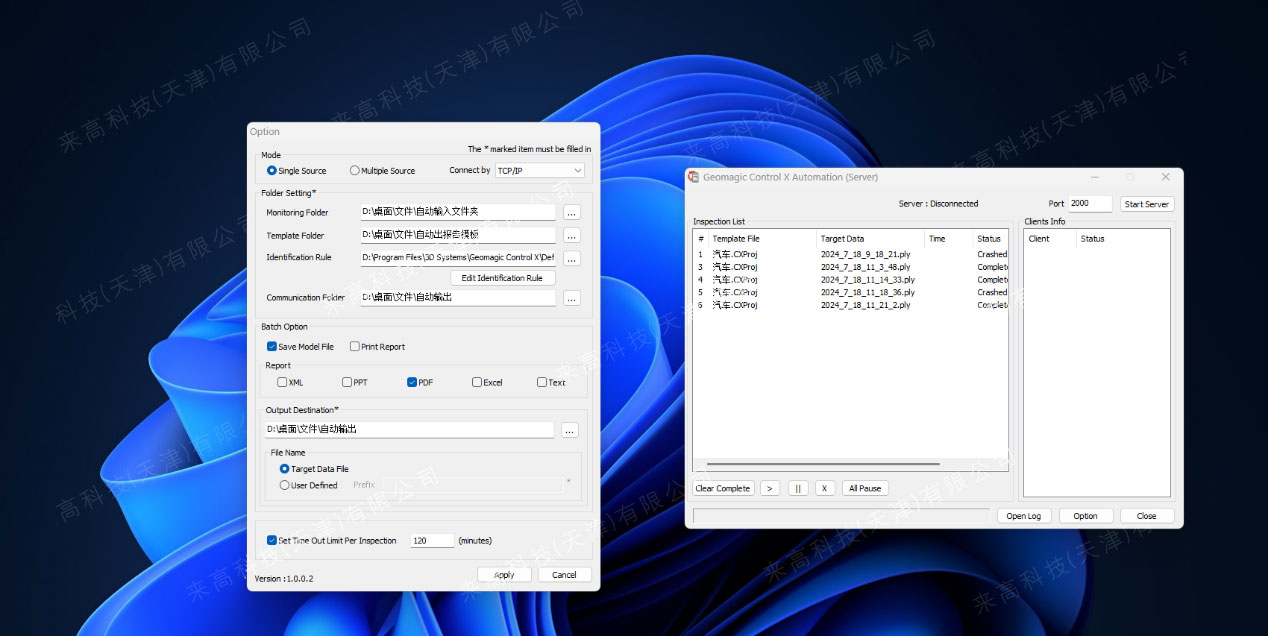Screen dimensions: 1268x636
Task: Click the Template Folder path field
Action: pyautogui.click(x=458, y=235)
